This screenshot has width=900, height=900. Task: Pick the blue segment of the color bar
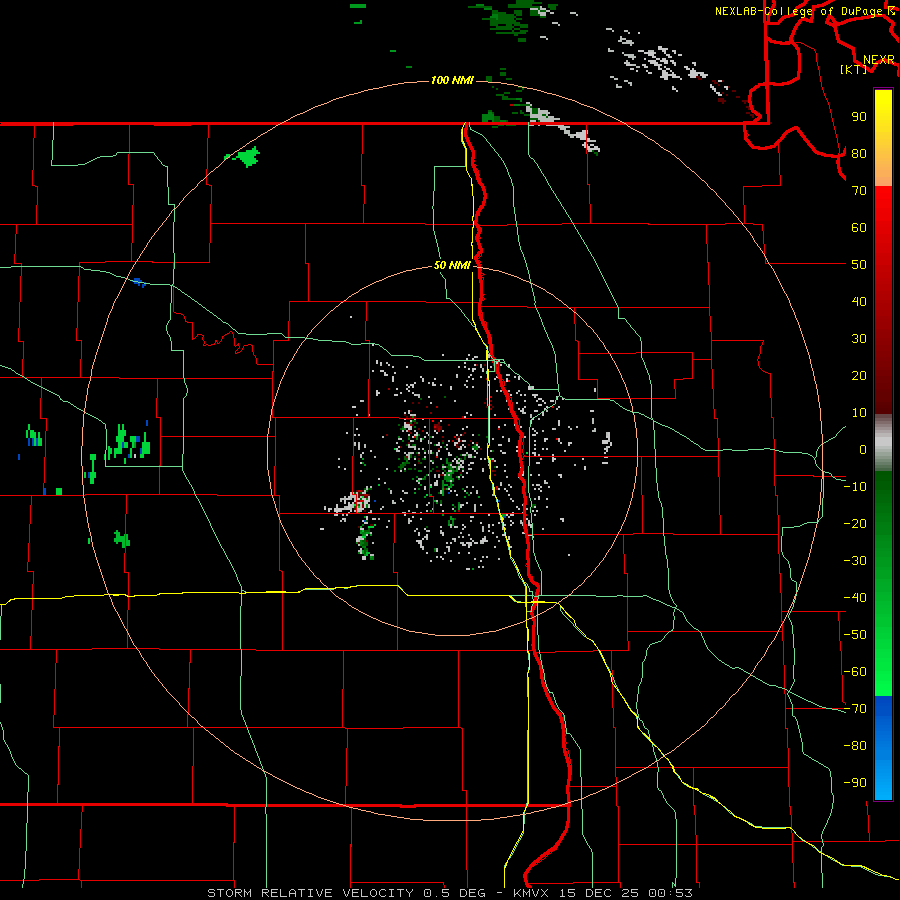click(883, 748)
